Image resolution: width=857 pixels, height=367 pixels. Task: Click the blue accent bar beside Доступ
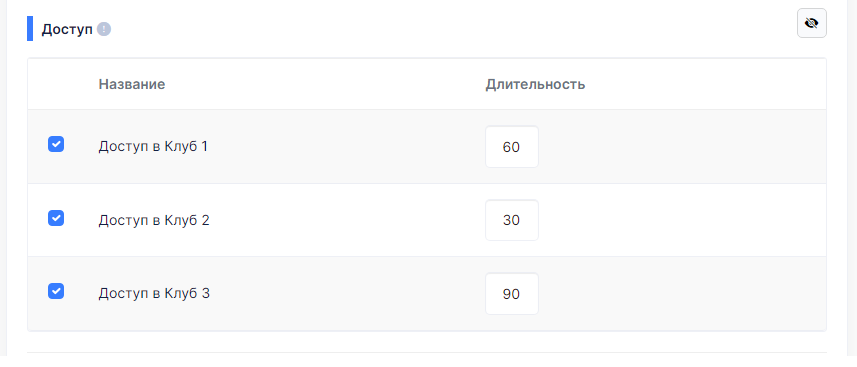(30, 28)
